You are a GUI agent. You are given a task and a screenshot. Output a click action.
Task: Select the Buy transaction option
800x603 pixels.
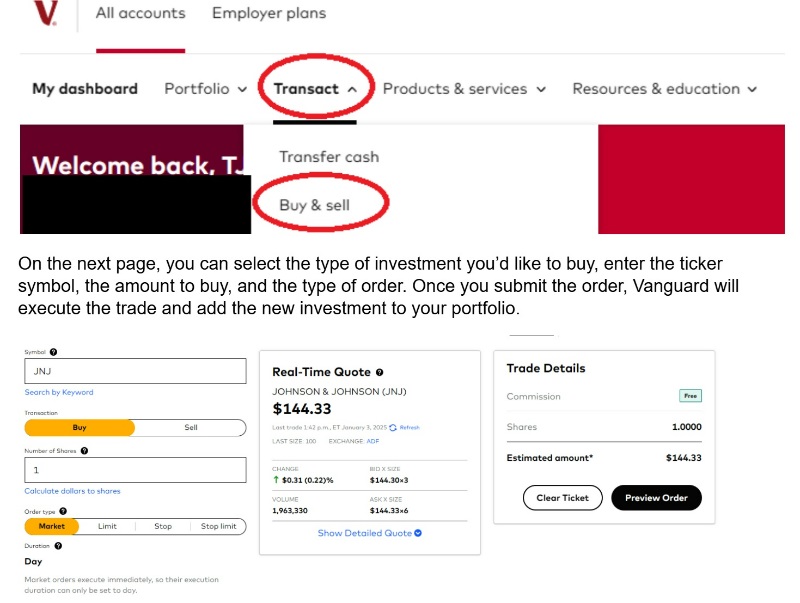[x=80, y=428]
